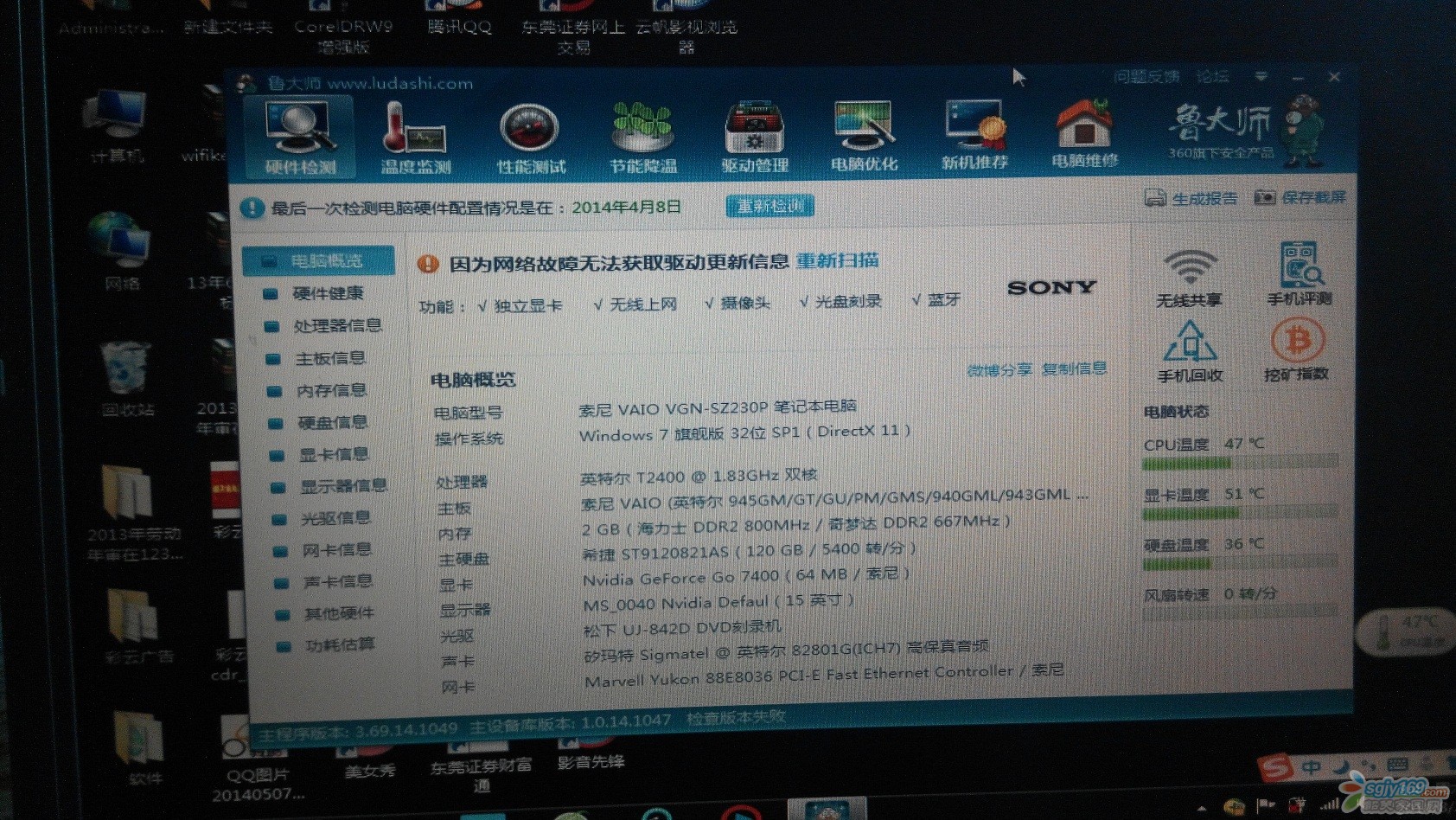This screenshot has height=820, width=1456.
Task: Open 驱动管理 driver management
Action: coord(754,138)
